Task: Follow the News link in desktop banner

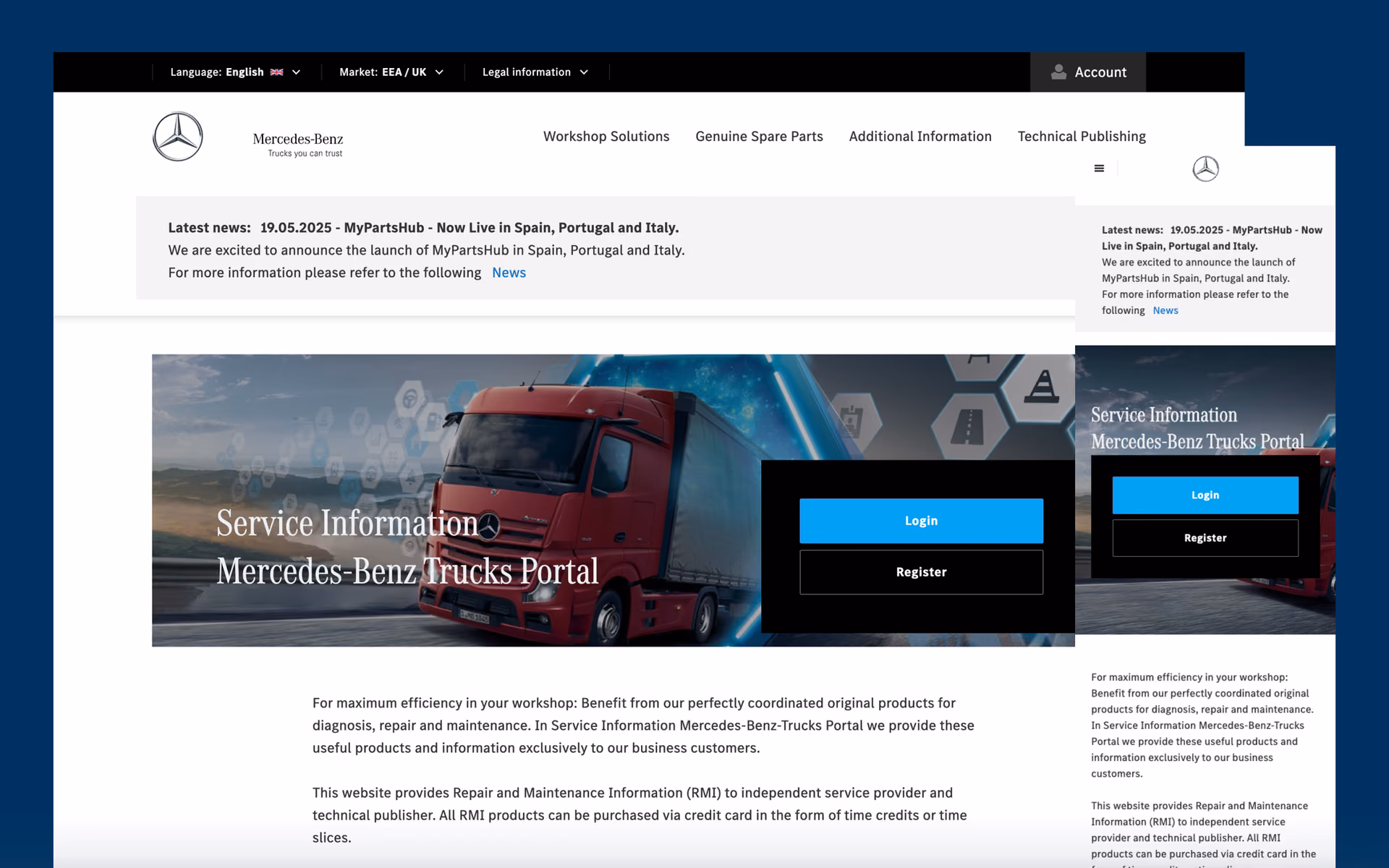Action: [x=509, y=273]
